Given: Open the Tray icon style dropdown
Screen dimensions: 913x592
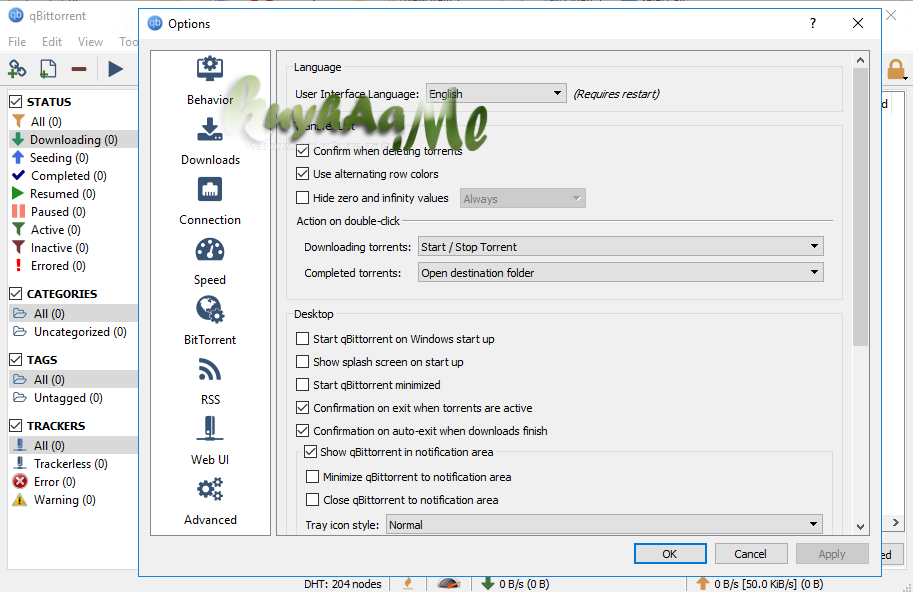Looking at the screenshot, I should (x=604, y=524).
